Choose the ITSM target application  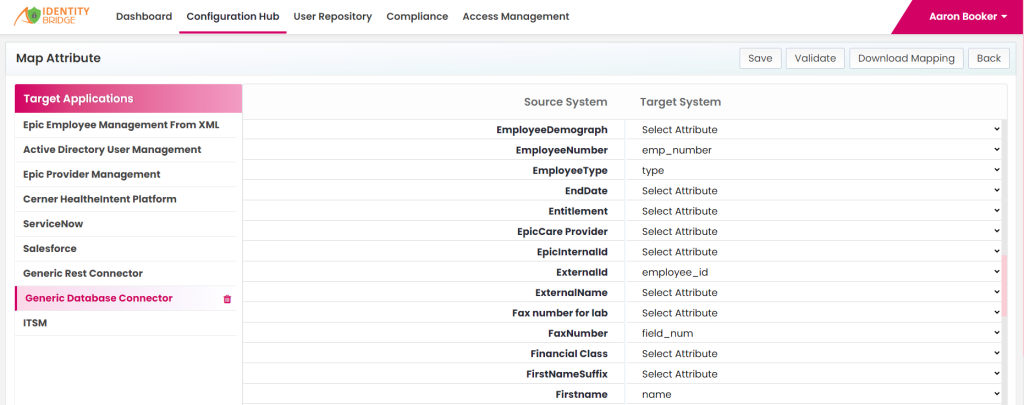click(x=128, y=323)
